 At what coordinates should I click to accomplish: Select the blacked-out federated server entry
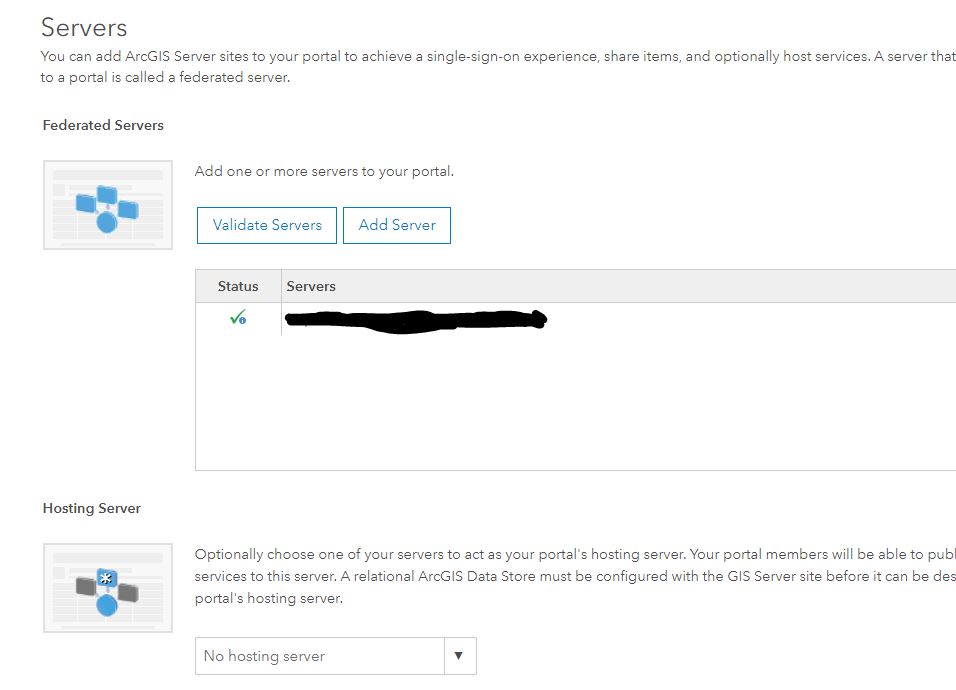(415, 320)
